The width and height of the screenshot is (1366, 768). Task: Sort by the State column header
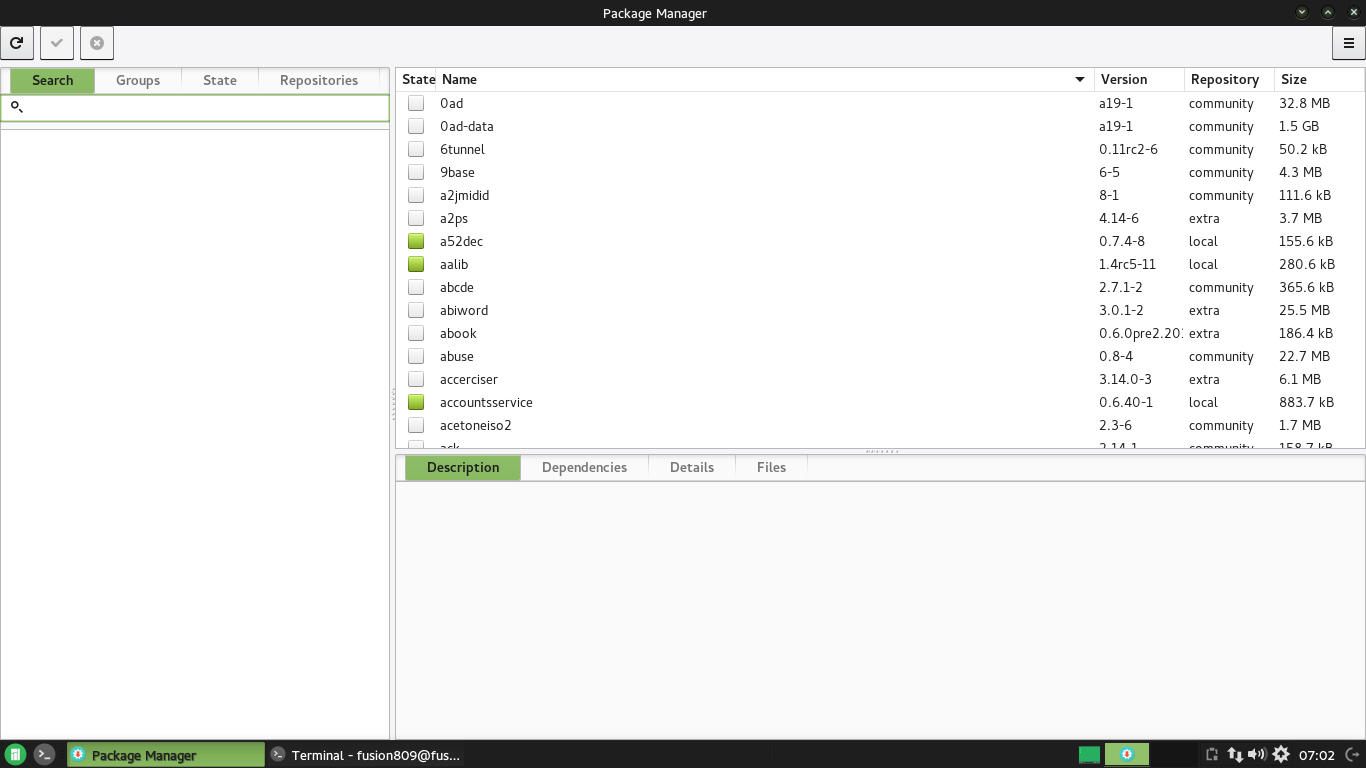[417, 79]
